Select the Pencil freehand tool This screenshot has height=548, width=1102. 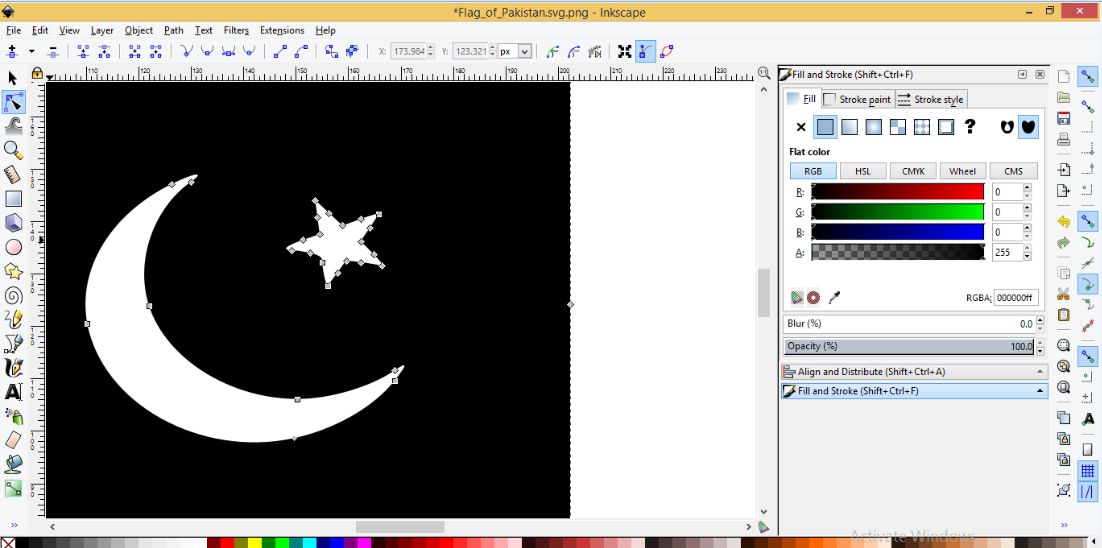(x=13, y=319)
